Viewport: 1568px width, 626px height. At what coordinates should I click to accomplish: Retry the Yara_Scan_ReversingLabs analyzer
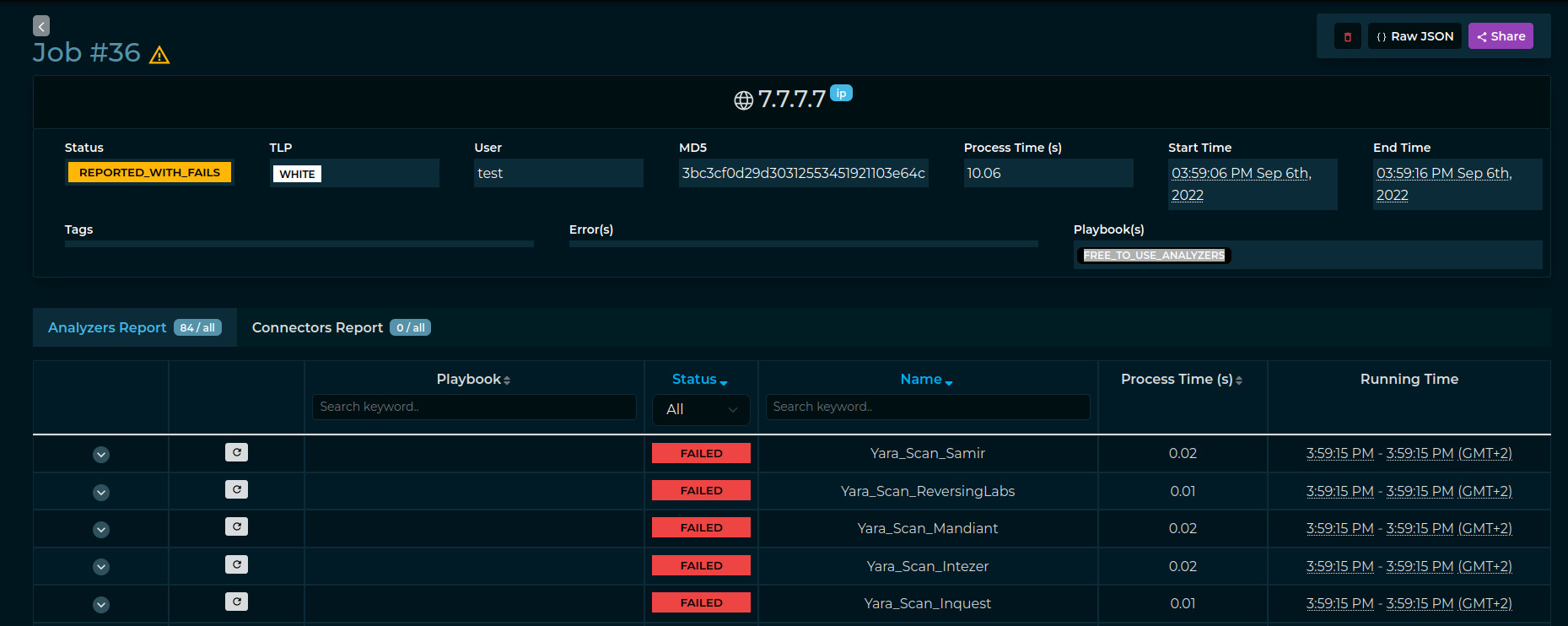pos(236,489)
